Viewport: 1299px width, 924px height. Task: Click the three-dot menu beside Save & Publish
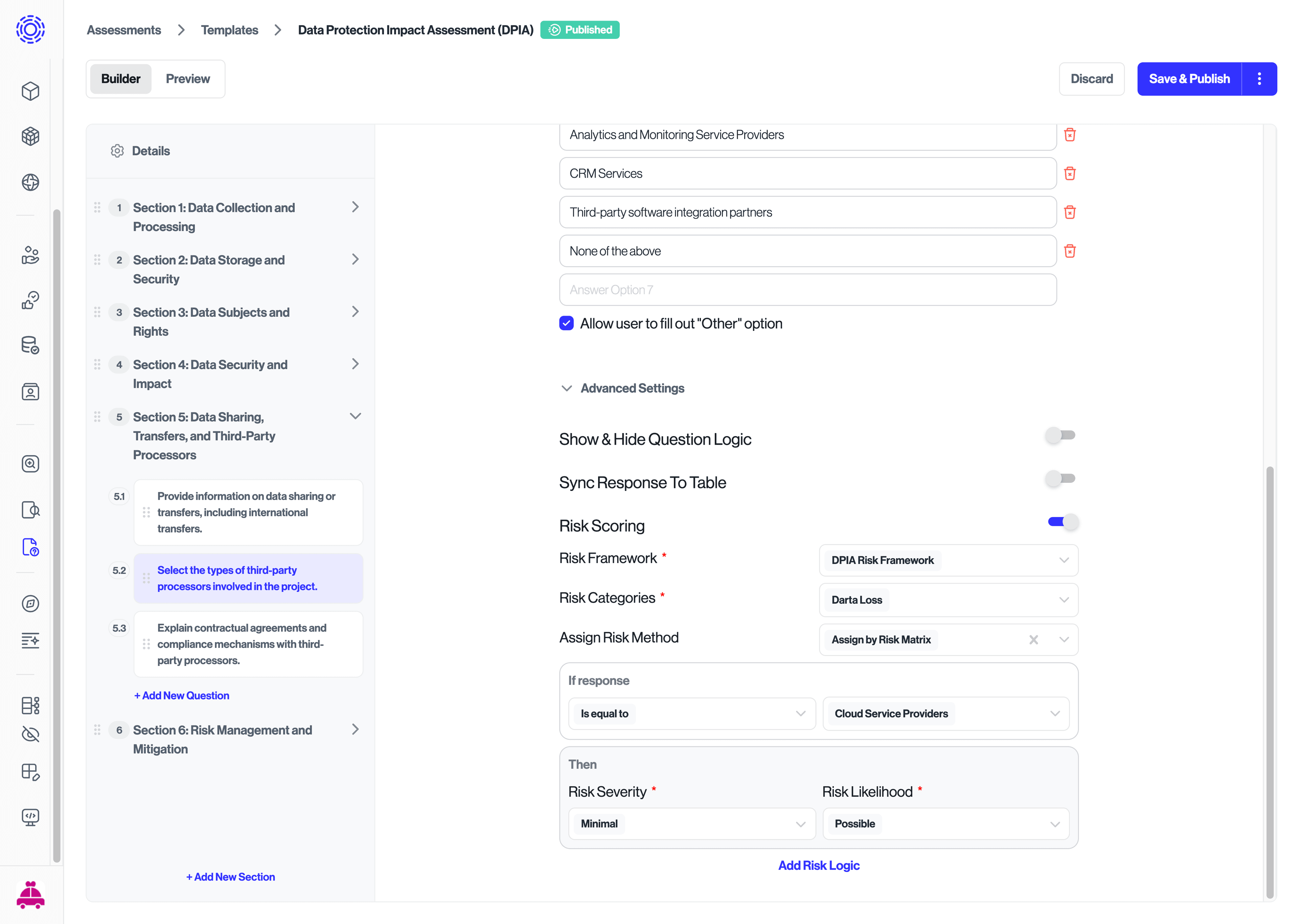(x=1259, y=79)
